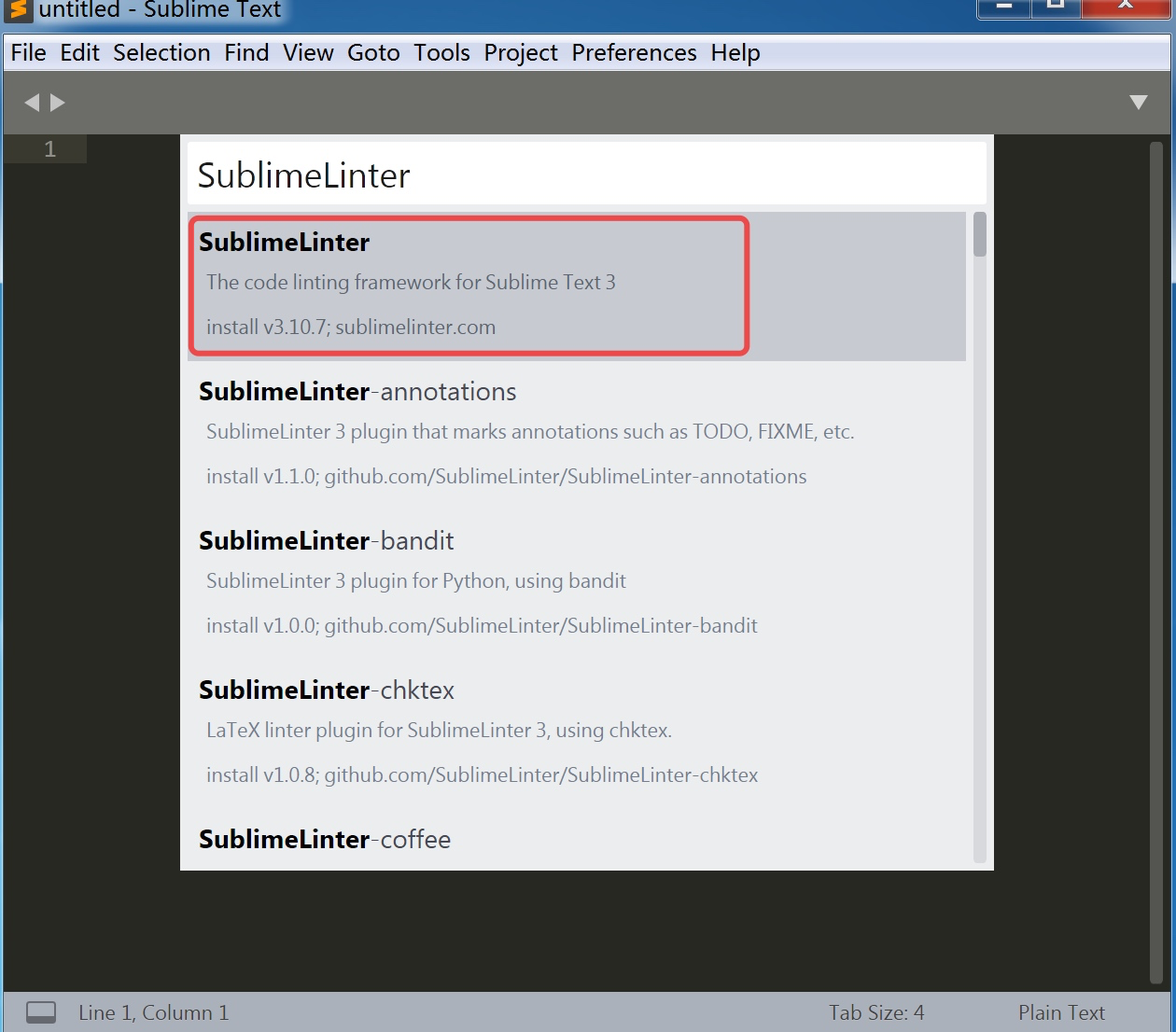Click the SublimeLinter-bandit github install line
The image size is (1176, 1032).
[482, 626]
